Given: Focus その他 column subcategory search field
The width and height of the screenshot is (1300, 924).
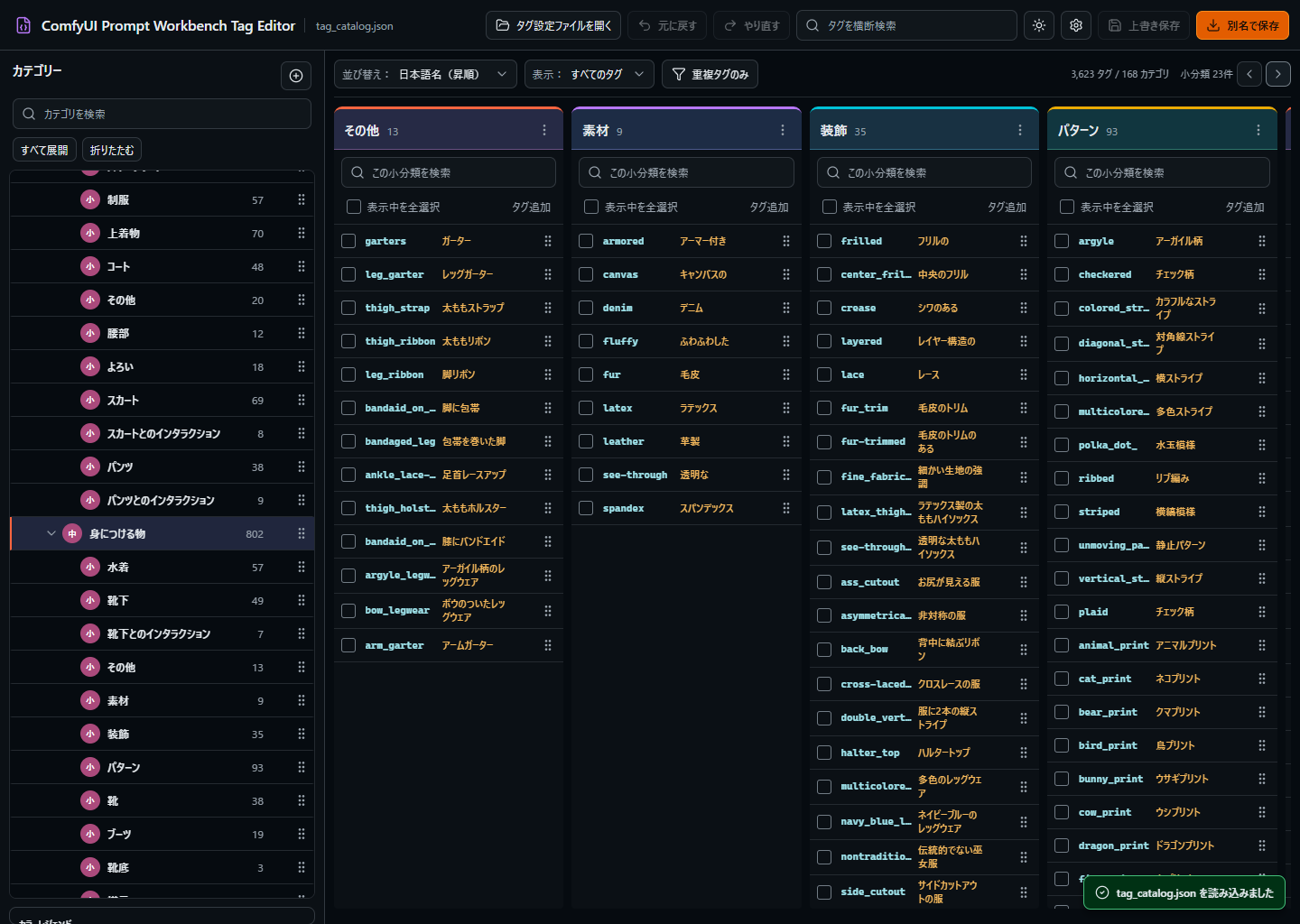Looking at the screenshot, I should point(449,172).
